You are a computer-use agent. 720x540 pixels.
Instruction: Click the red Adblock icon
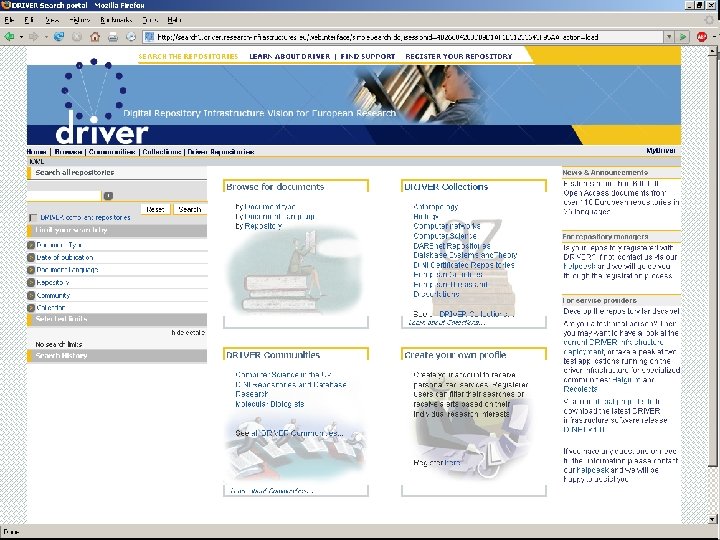701,37
